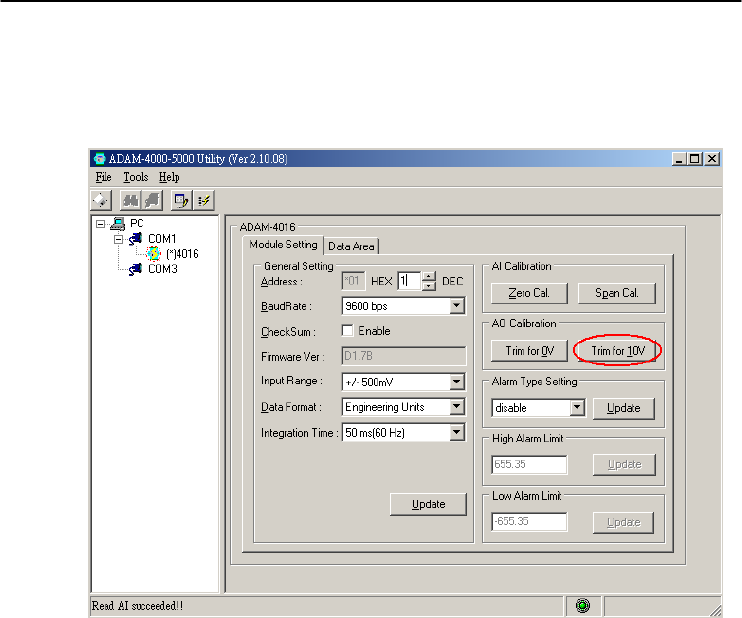This screenshot has height=618, width=742.
Task: Select the 4016 module in device tree
Action: pos(181,253)
